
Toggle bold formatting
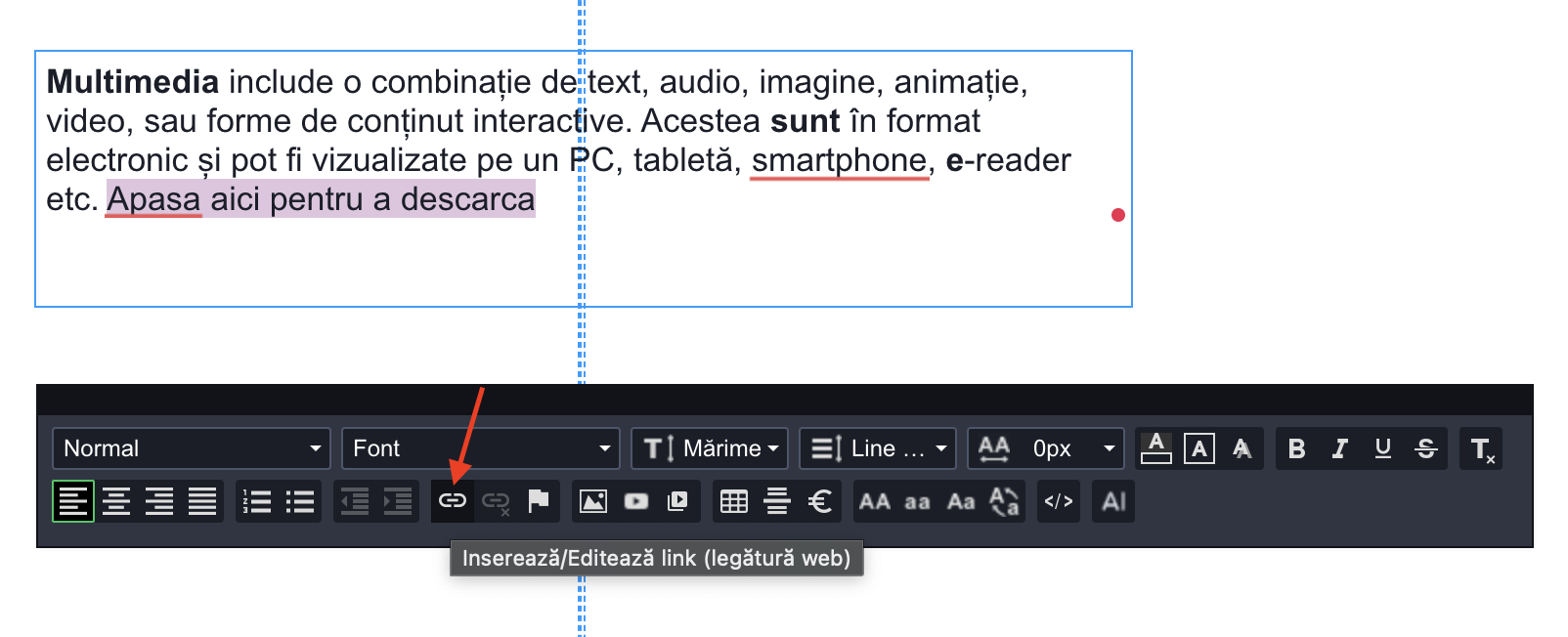[x=1296, y=448]
